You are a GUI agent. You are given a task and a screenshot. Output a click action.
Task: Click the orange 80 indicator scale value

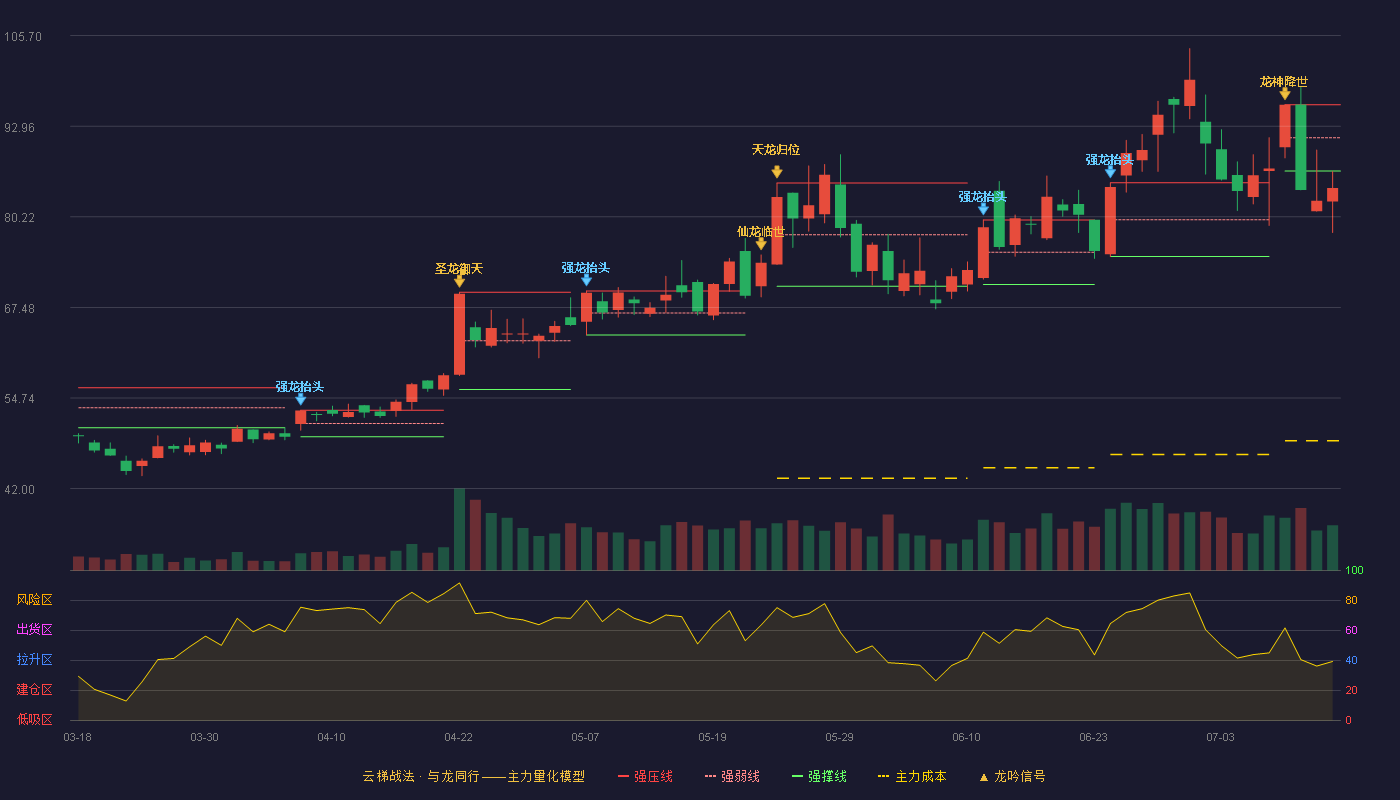point(1351,600)
